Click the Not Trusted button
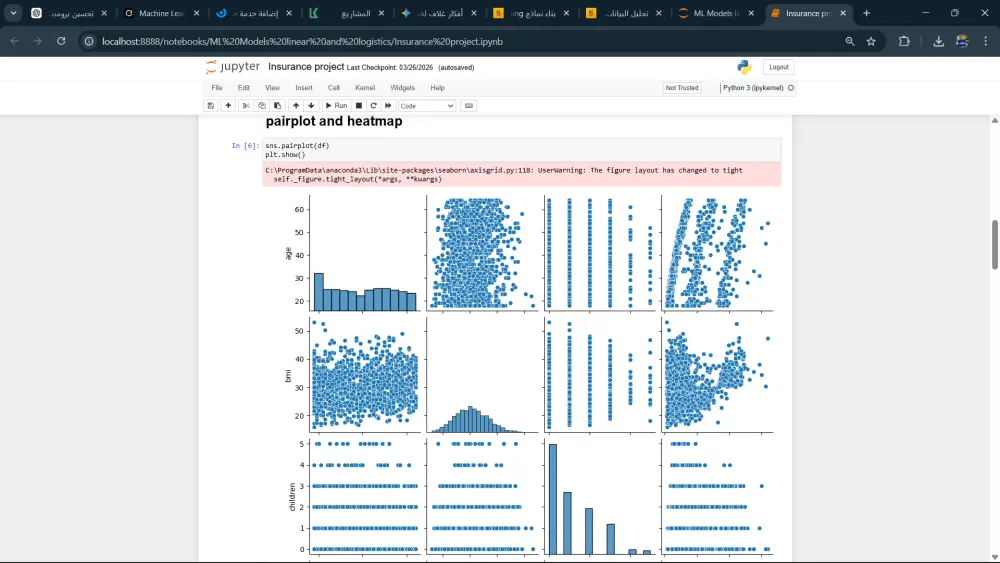1000x563 pixels. pyautogui.click(x=682, y=88)
